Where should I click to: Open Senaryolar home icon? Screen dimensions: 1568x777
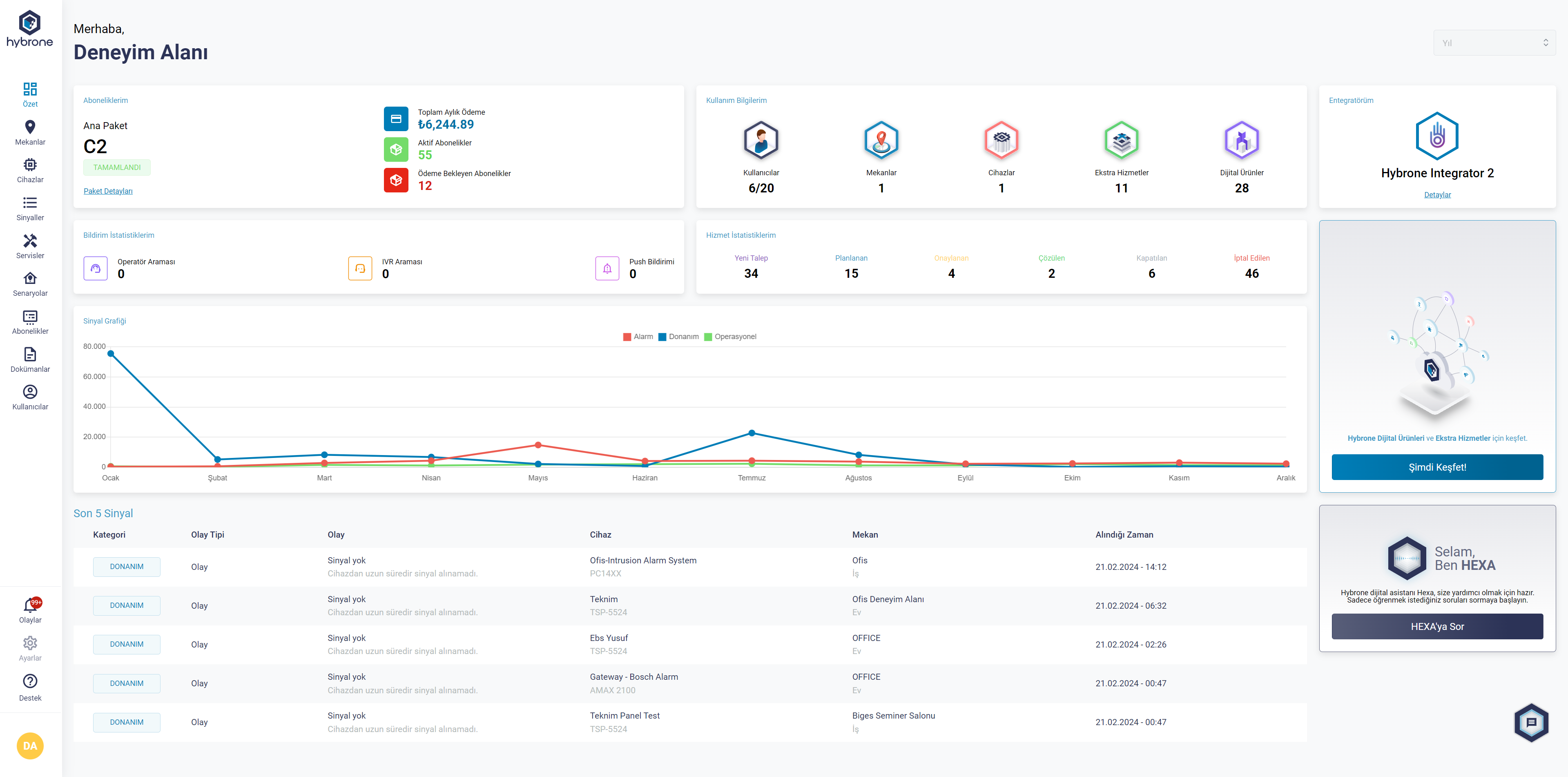(x=30, y=279)
